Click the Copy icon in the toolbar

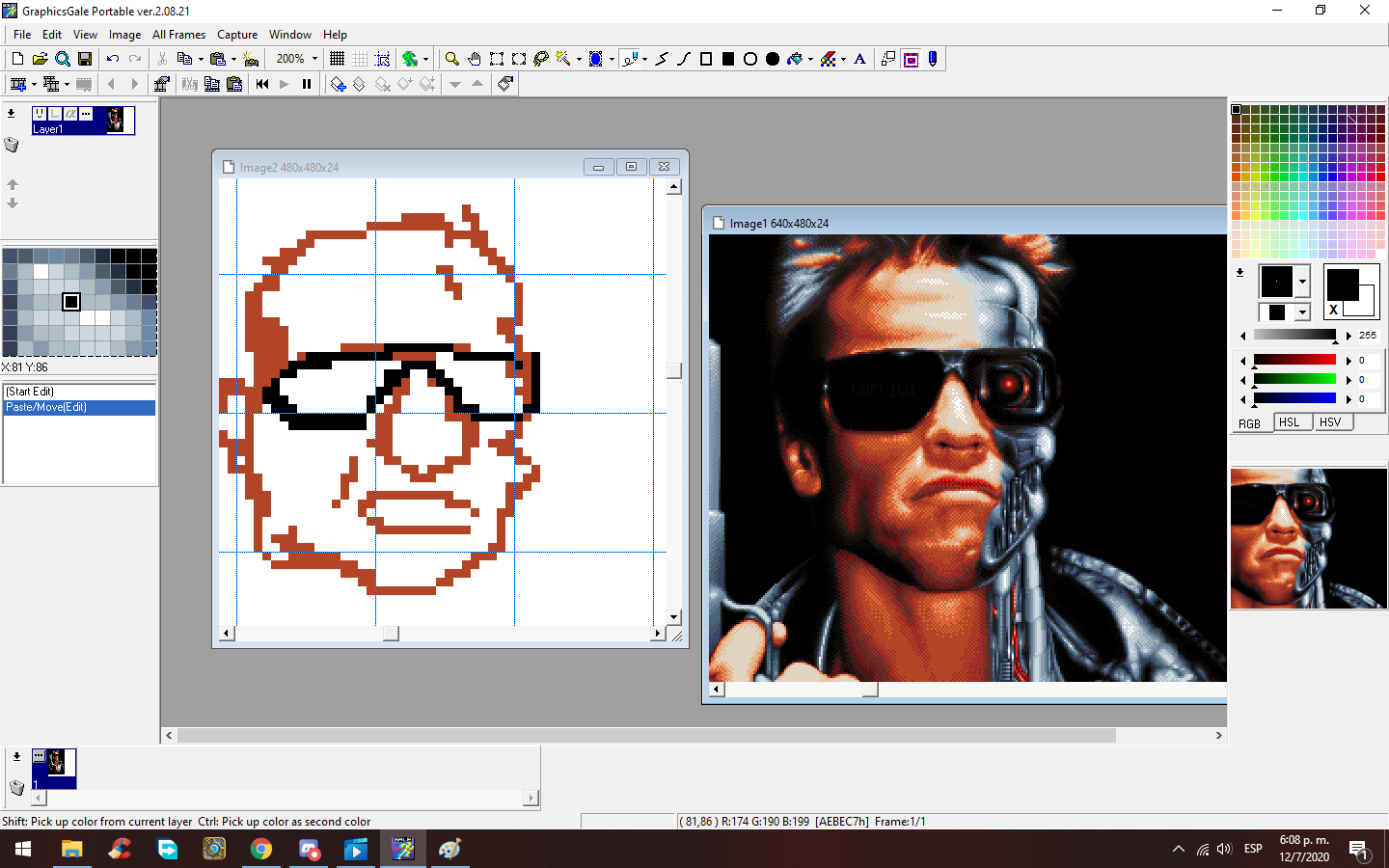184,59
